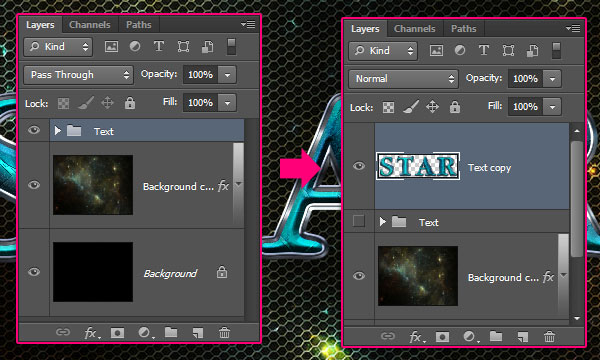Click link layers icon in right panel
600x360 pixels.
tap(388, 336)
